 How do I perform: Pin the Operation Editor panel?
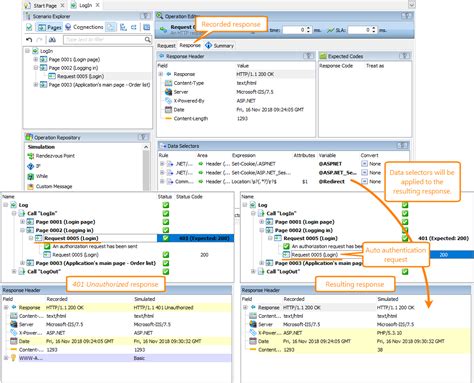pos(407,16)
